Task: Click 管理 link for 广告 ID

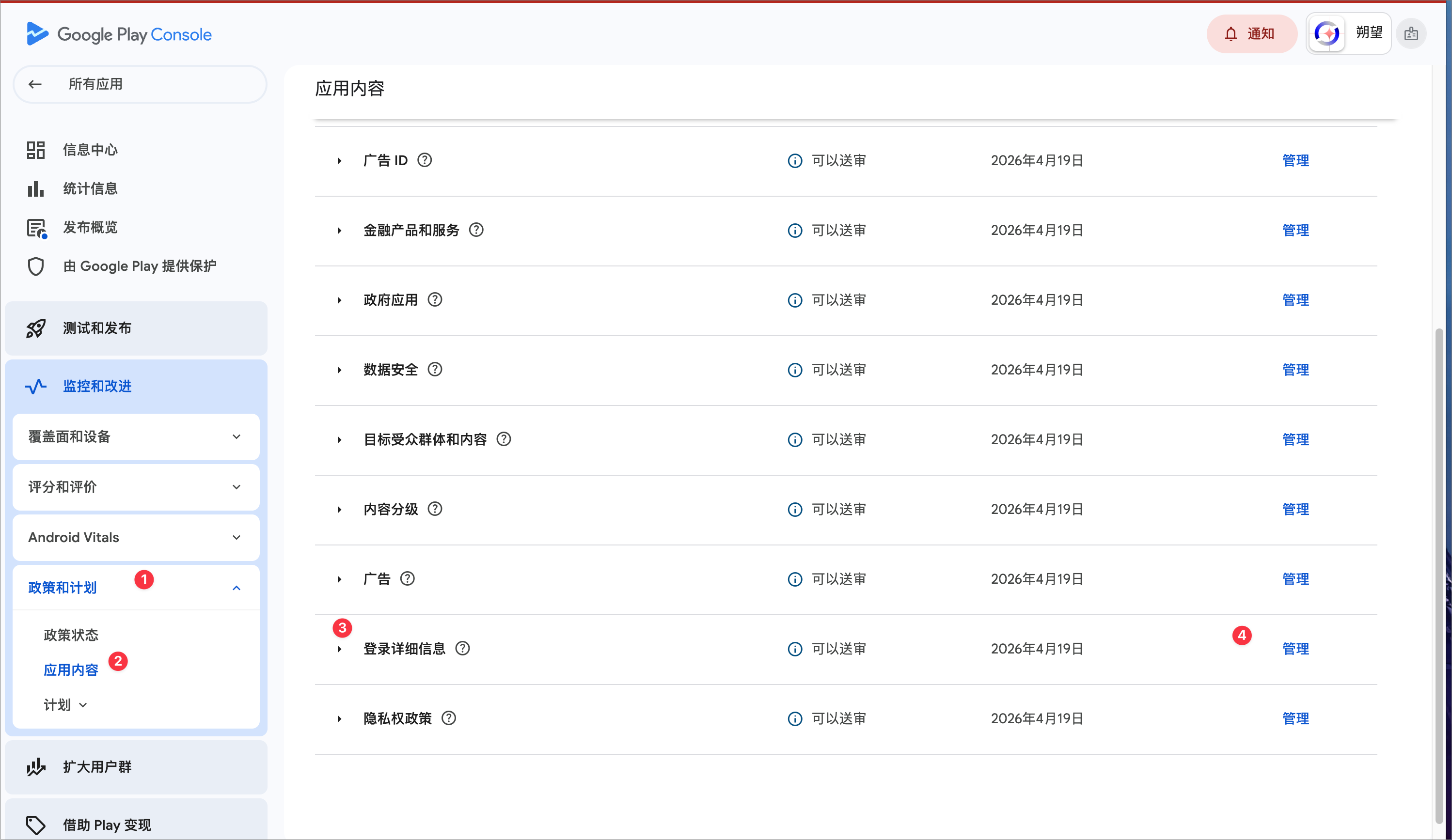Action: [1295, 160]
